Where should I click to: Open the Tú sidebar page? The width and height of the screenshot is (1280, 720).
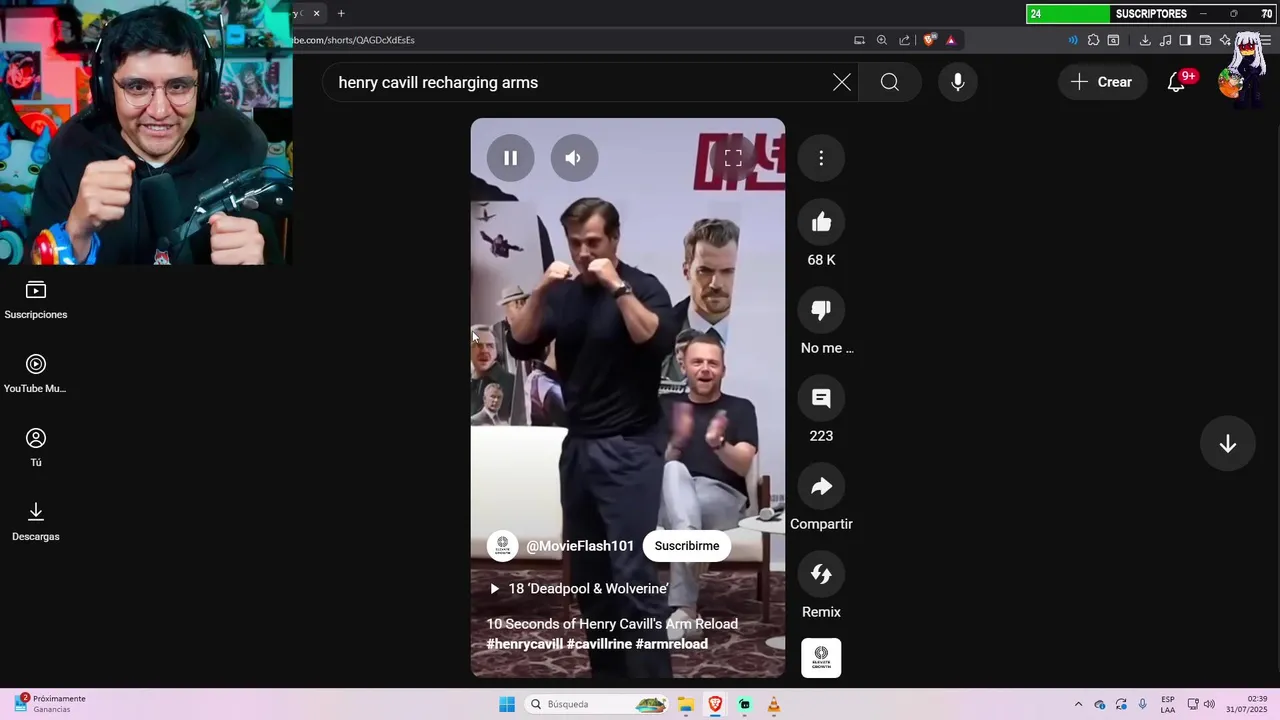(36, 448)
